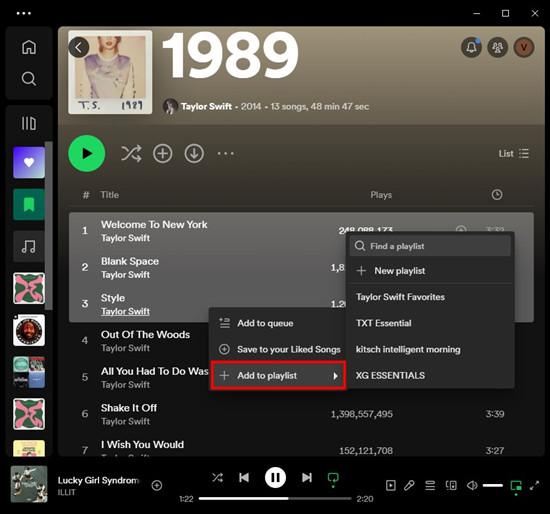Image resolution: width=550 pixels, height=514 pixels.
Task: Add to Taylor Swift Favorites playlist
Action: 430,297
